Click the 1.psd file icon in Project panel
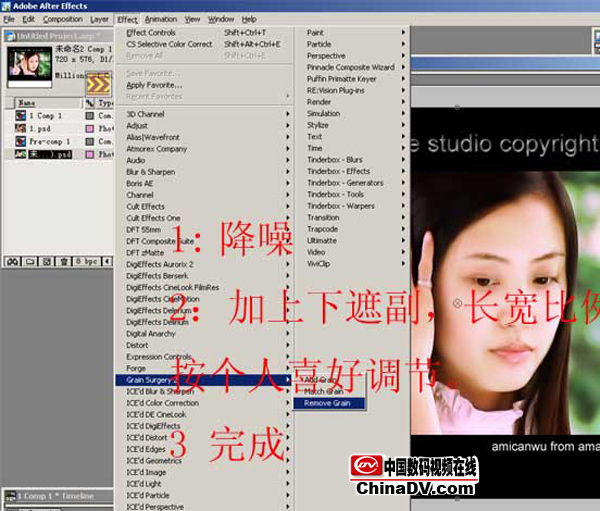Screen dimensions: 600x511 click(x=20, y=128)
